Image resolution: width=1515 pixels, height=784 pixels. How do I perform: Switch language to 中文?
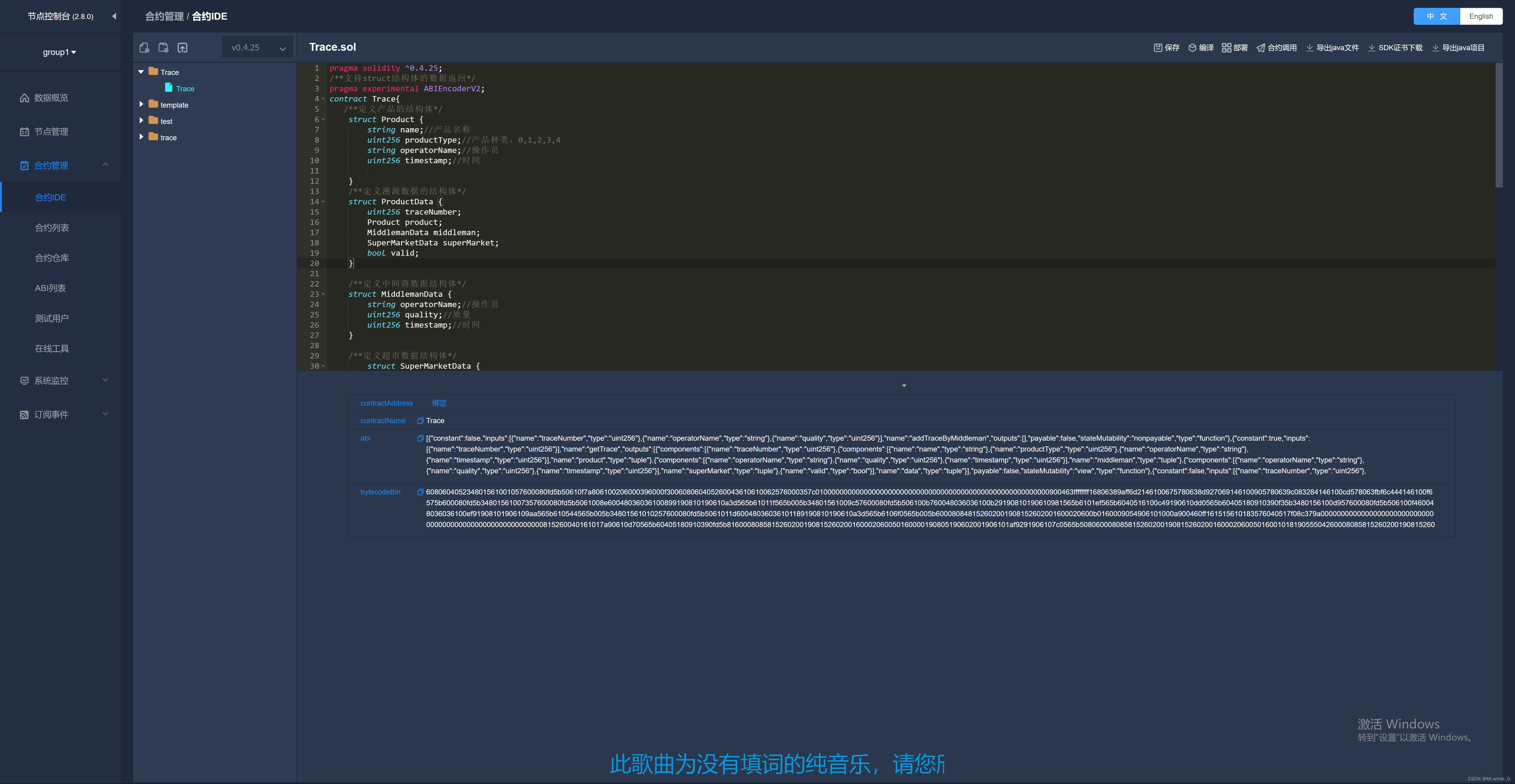pyautogui.click(x=1436, y=16)
